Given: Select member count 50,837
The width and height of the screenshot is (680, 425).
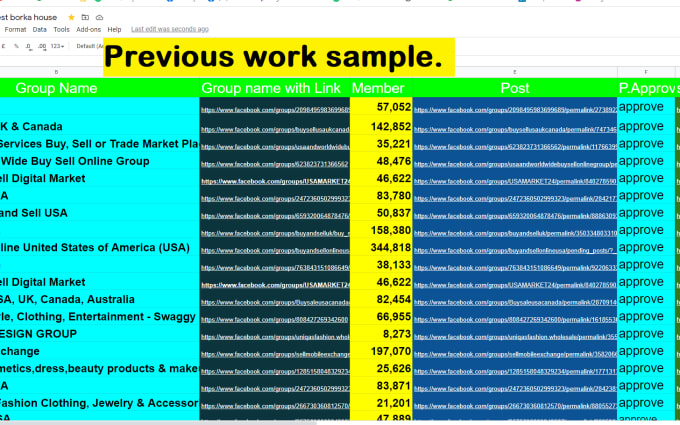Looking at the screenshot, I should coord(381,213).
